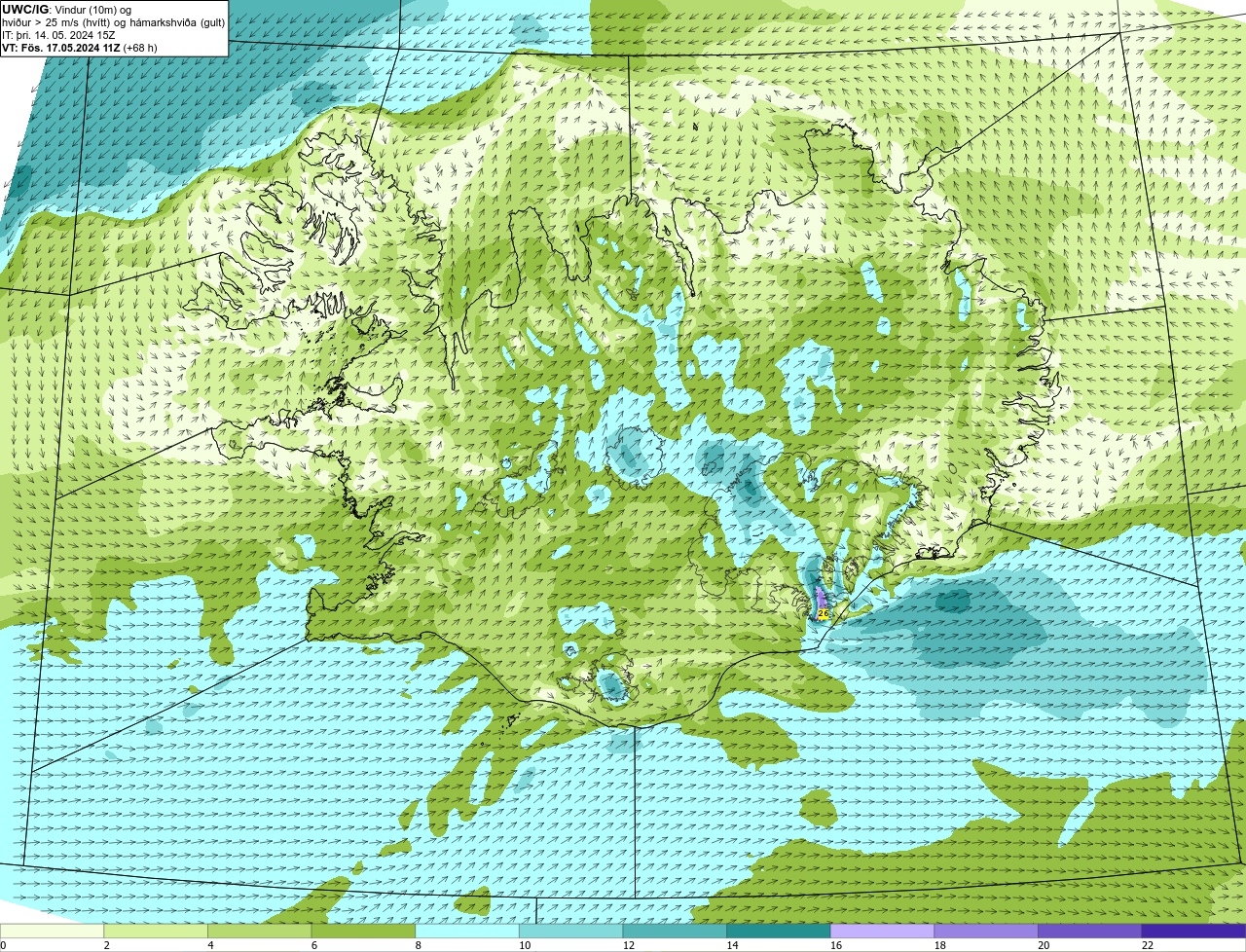Screen dimensions: 1246x952
Task: Click the '22' label on the scale
Action: 1148,945
